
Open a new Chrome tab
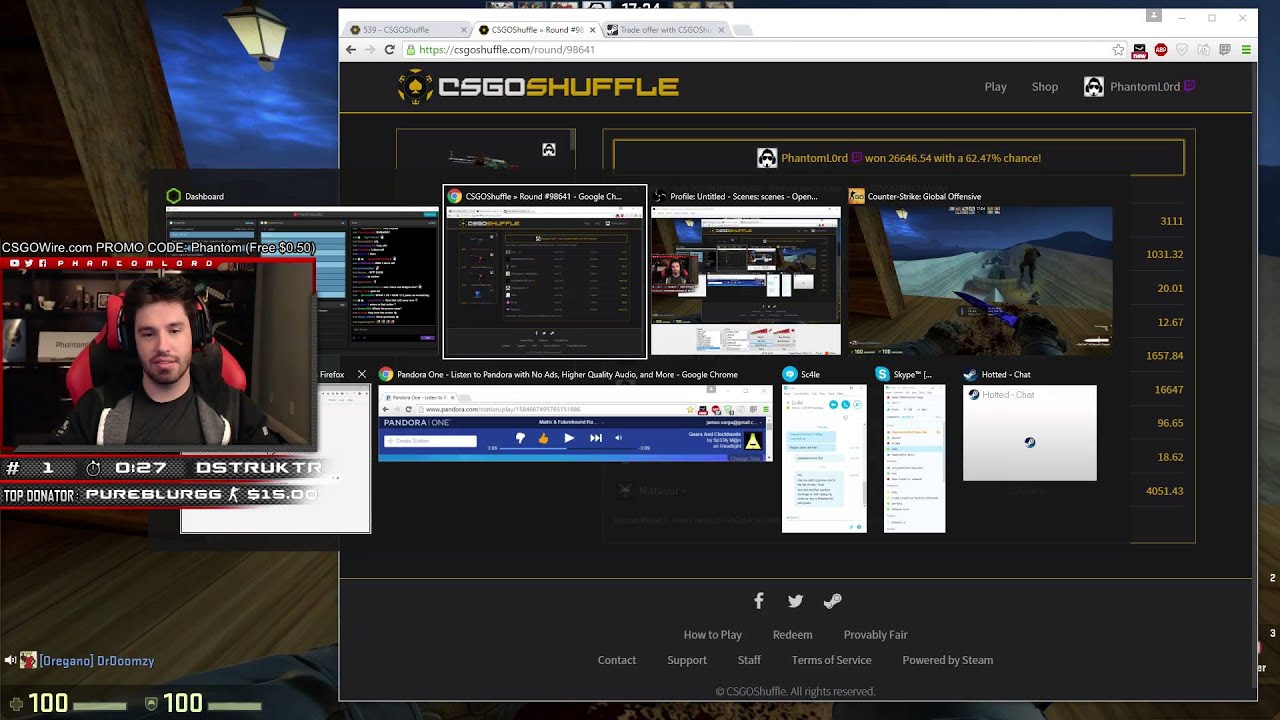click(x=742, y=30)
